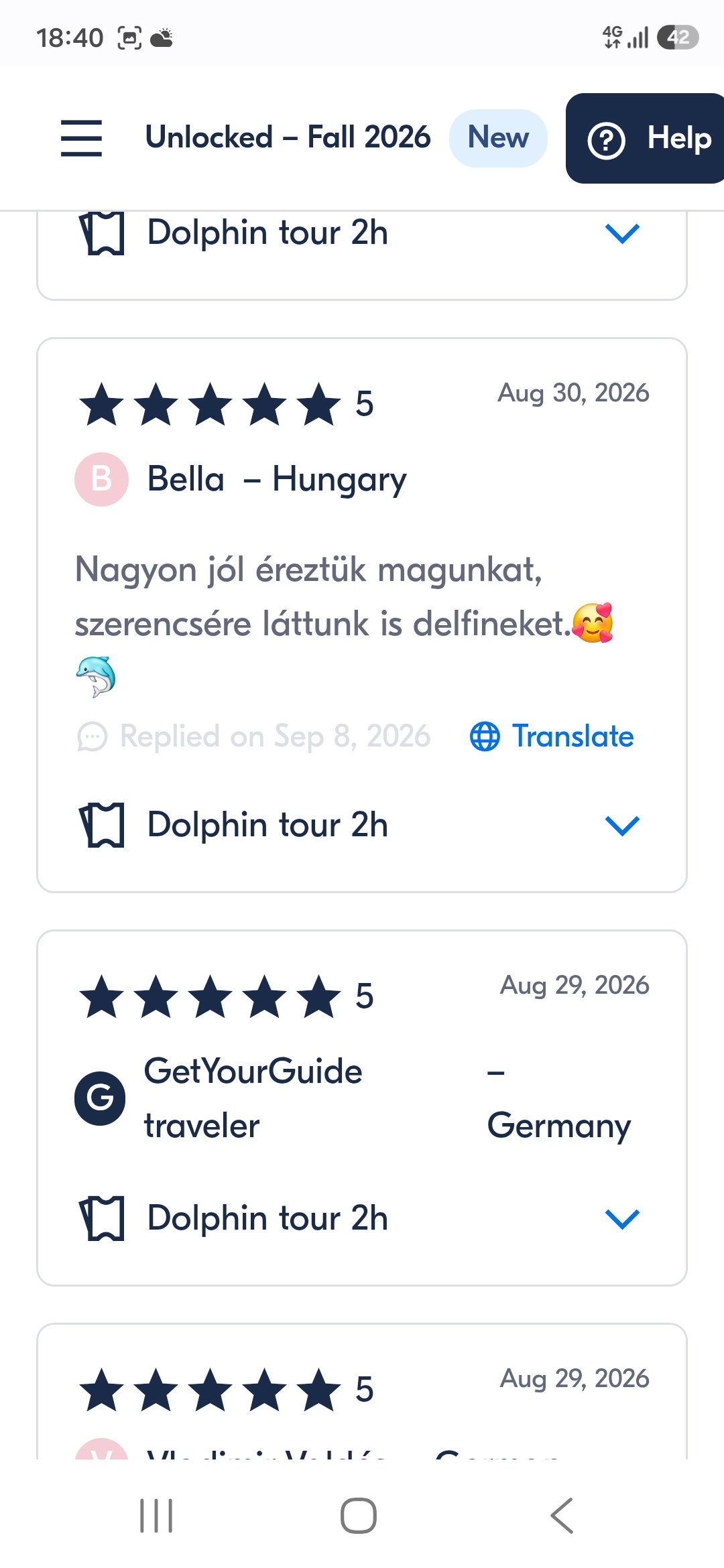Tap the globe Translate icon

(485, 736)
